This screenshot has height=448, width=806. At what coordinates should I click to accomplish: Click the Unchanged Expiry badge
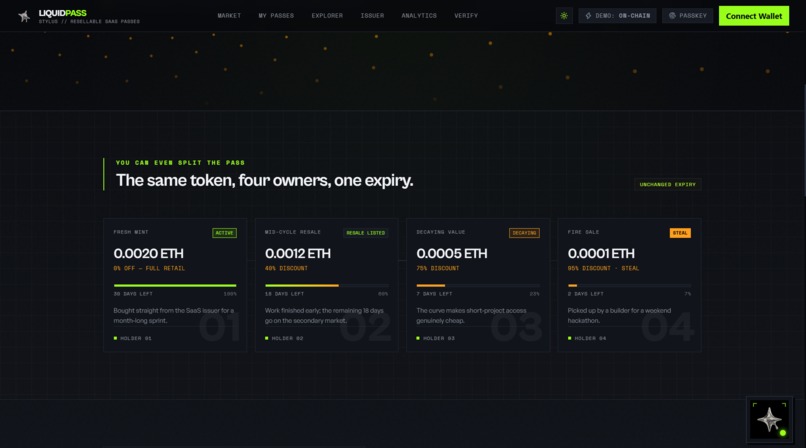(667, 184)
